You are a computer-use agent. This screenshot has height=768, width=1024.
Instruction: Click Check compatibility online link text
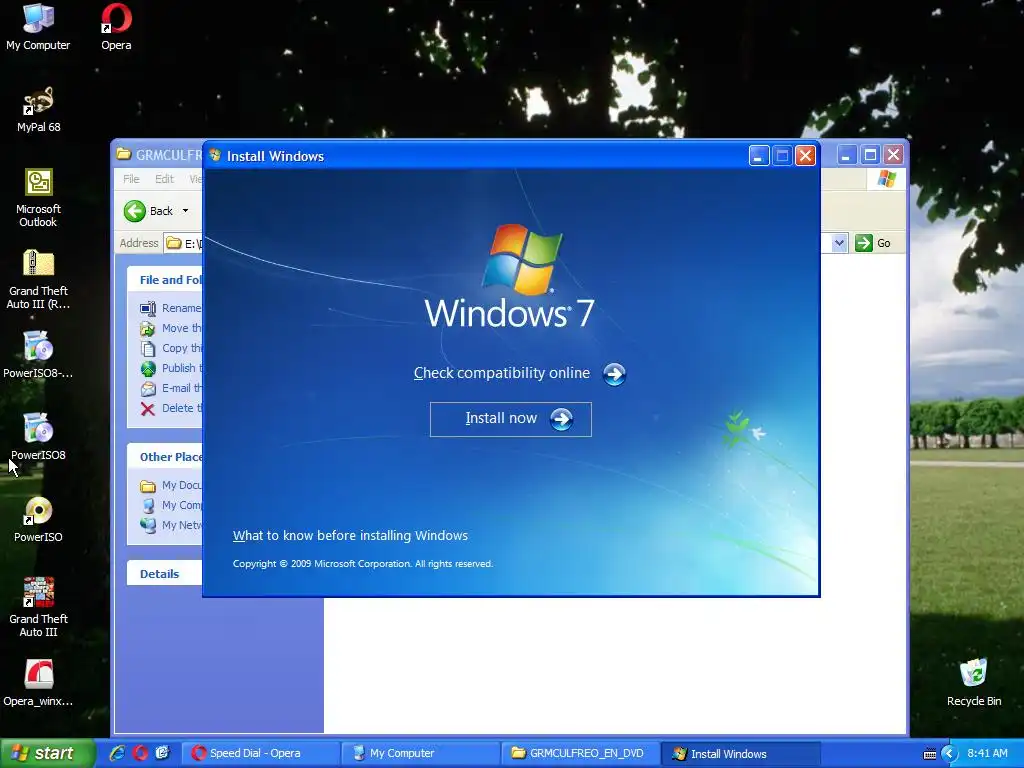pyautogui.click(x=502, y=373)
